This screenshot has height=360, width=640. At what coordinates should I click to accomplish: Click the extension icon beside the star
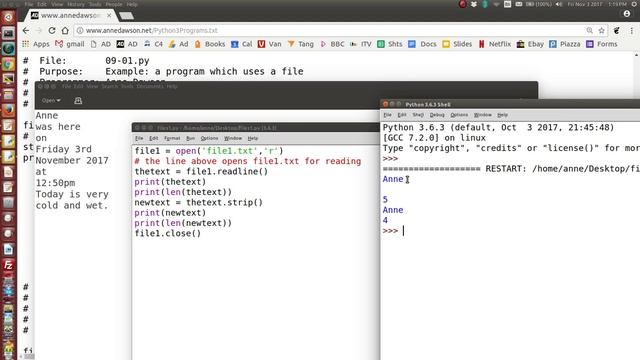tap(617, 31)
